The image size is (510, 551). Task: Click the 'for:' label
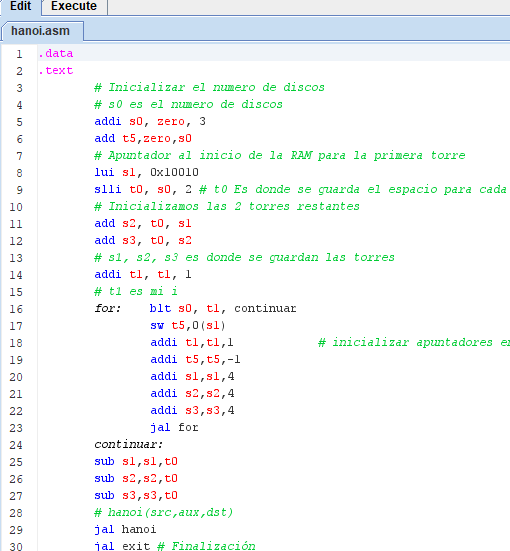[x=108, y=308]
